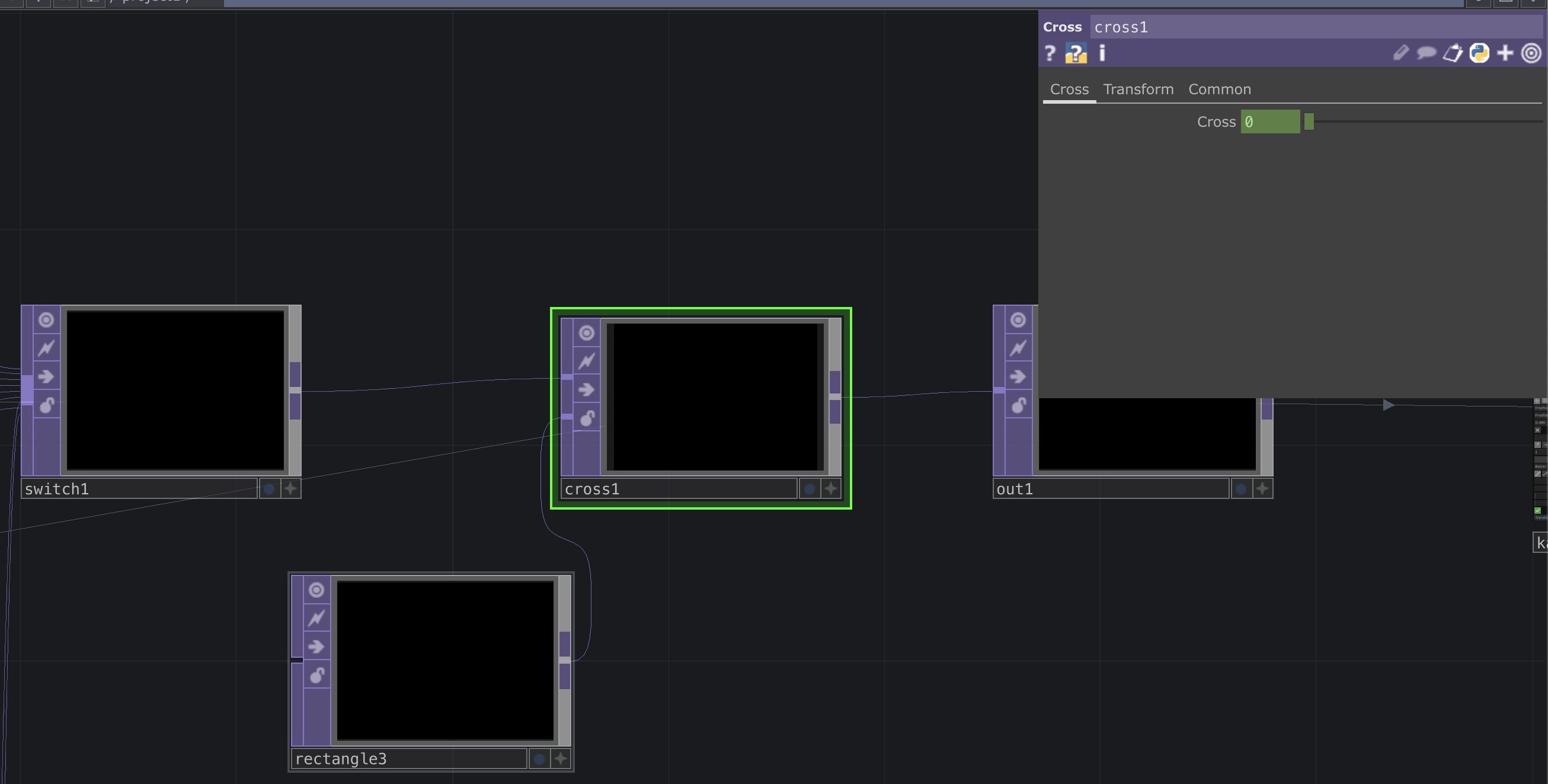Expand the plus button on out1 node
This screenshot has height=784, width=1548.
(x=1262, y=489)
